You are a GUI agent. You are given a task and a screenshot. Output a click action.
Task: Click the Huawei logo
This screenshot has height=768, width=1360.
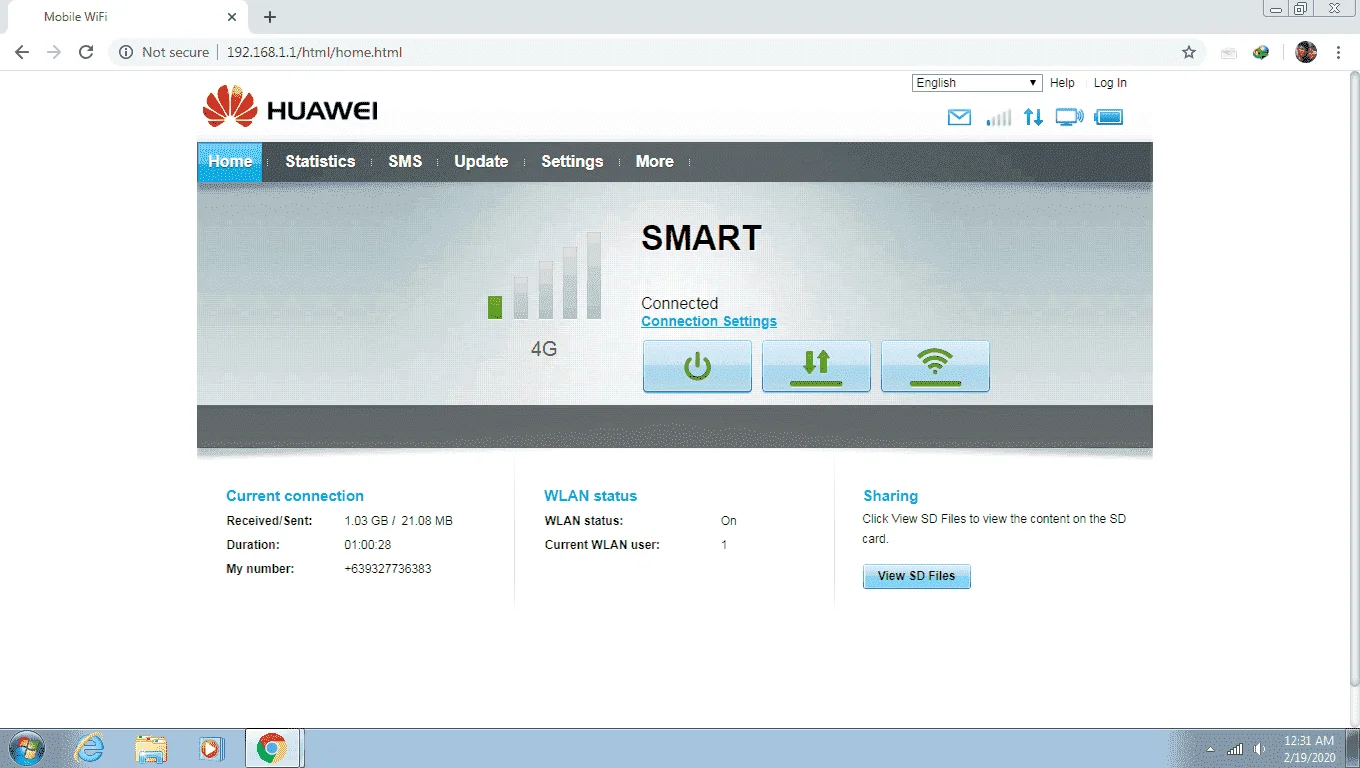[290, 107]
